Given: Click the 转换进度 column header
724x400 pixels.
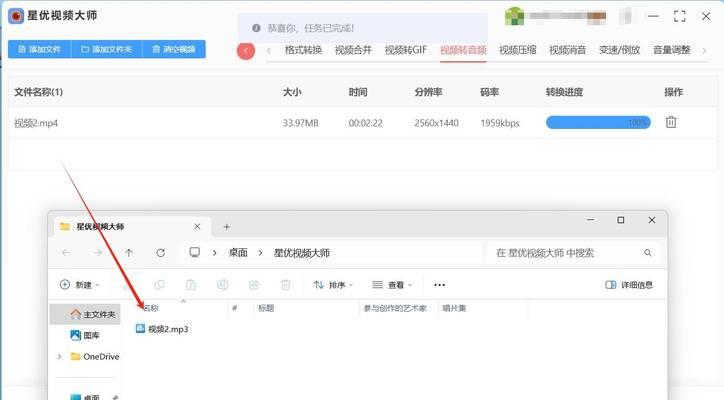Looking at the screenshot, I should pyautogui.click(x=564, y=92).
